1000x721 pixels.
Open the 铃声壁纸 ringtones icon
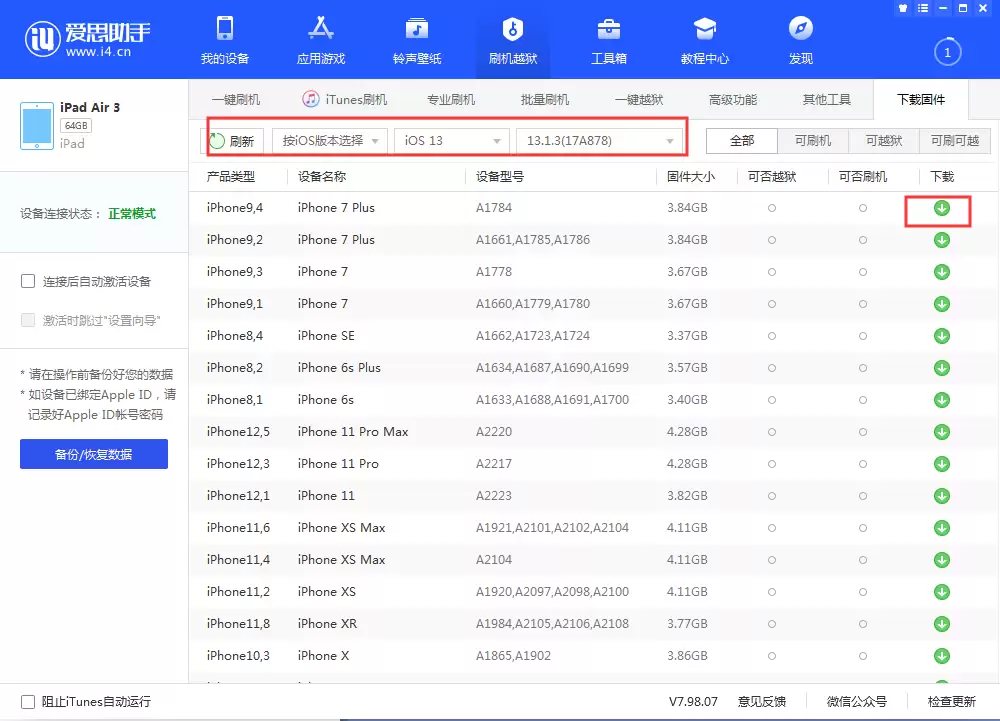pos(417,29)
